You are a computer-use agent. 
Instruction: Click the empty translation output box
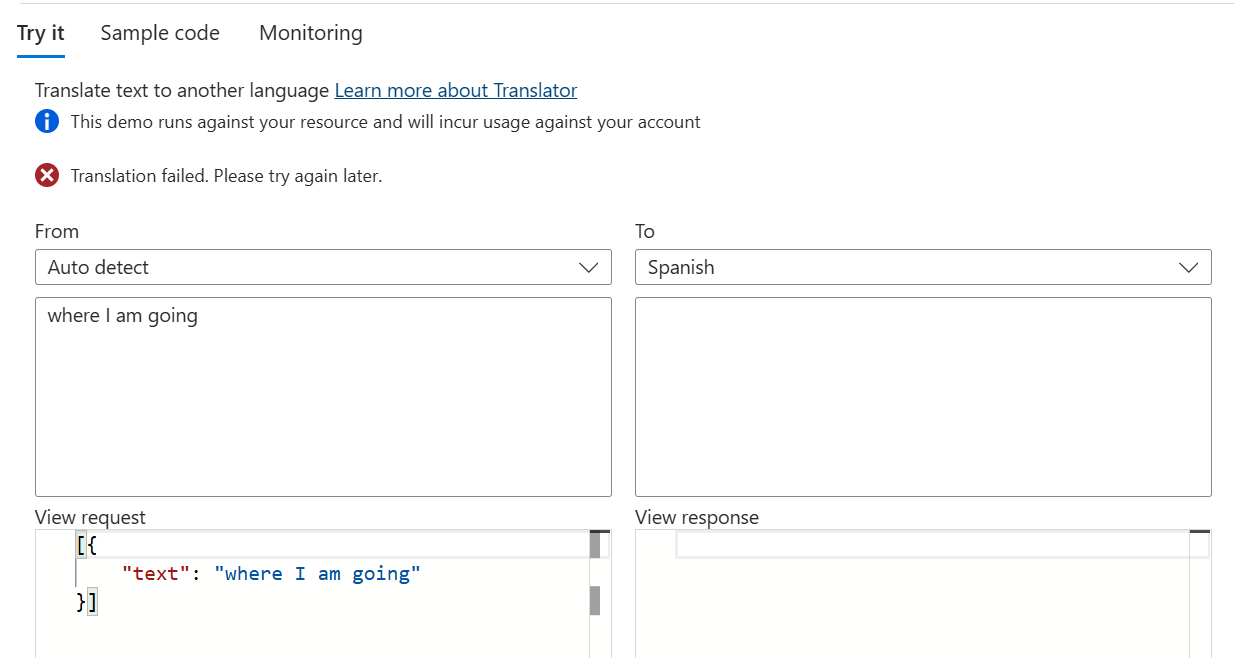(923, 397)
